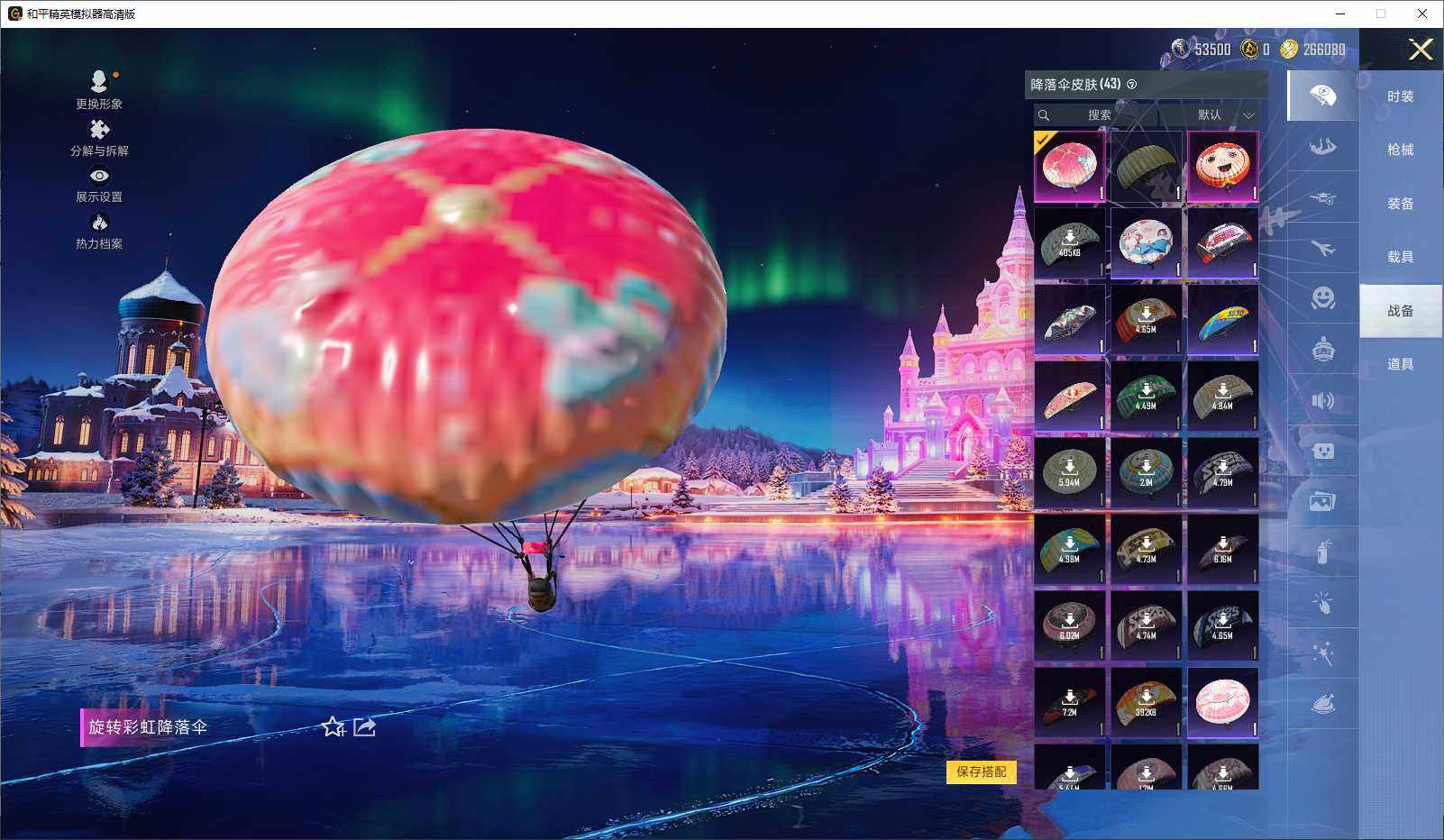Click the 分解与拆解 puzzle piece icon
The image size is (1444, 840).
coord(99,130)
